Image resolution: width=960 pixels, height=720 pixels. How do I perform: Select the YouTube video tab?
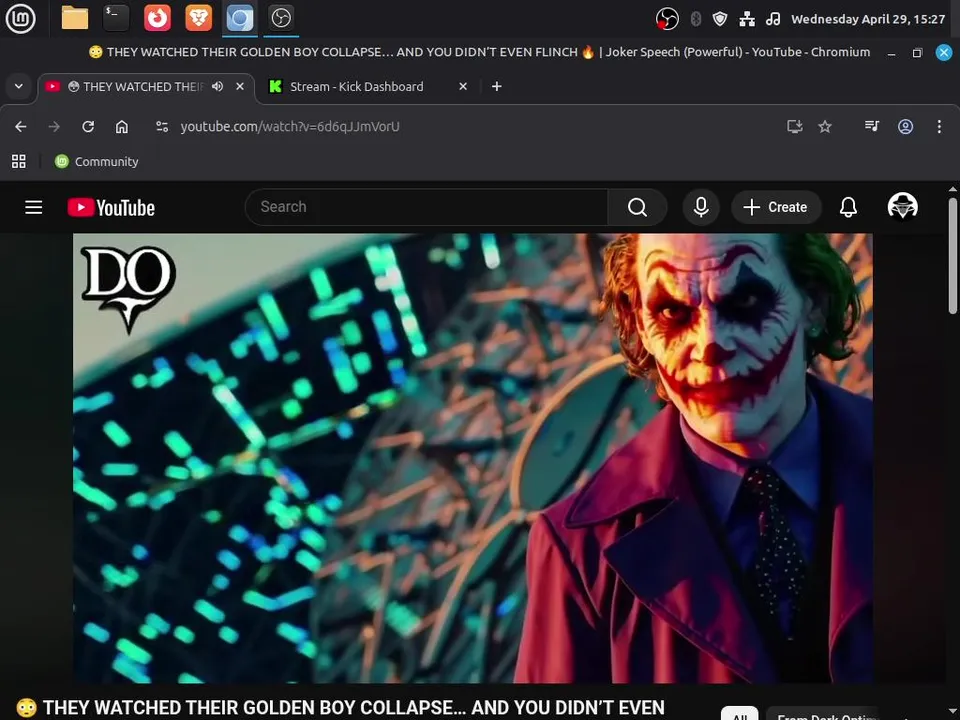tap(144, 86)
